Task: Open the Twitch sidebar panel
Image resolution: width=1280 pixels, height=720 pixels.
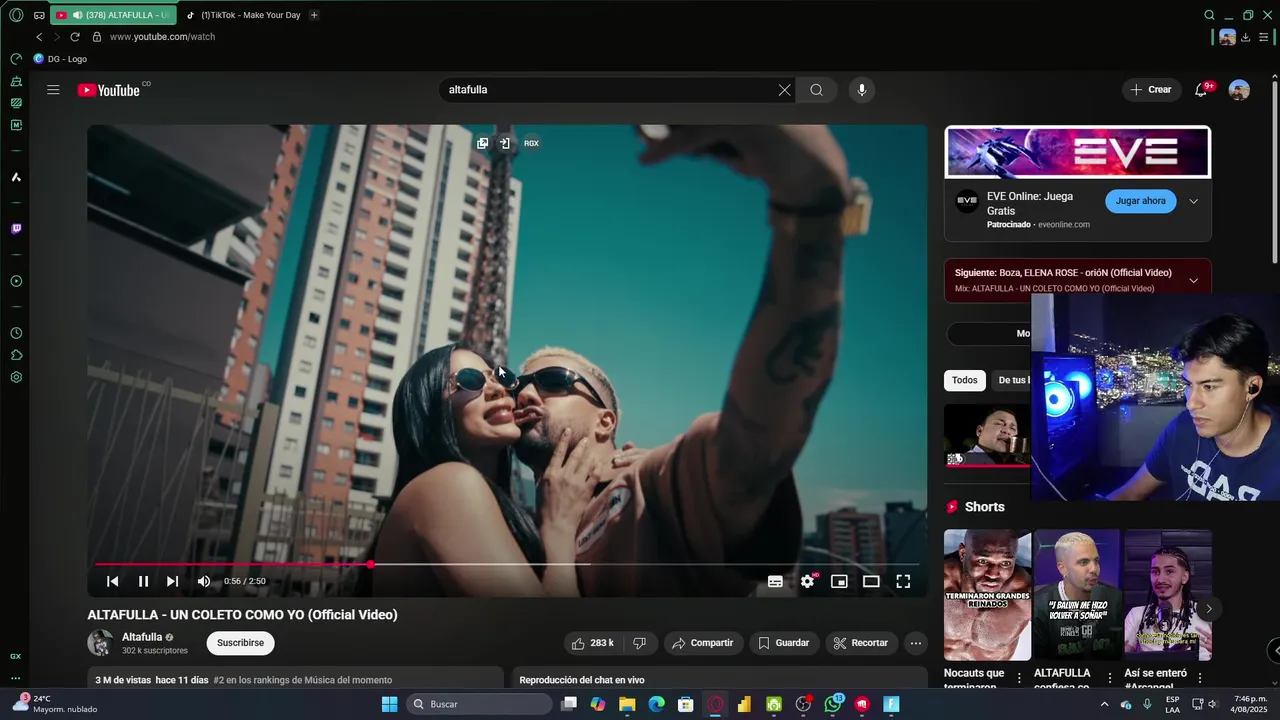Action: [16, 229]
